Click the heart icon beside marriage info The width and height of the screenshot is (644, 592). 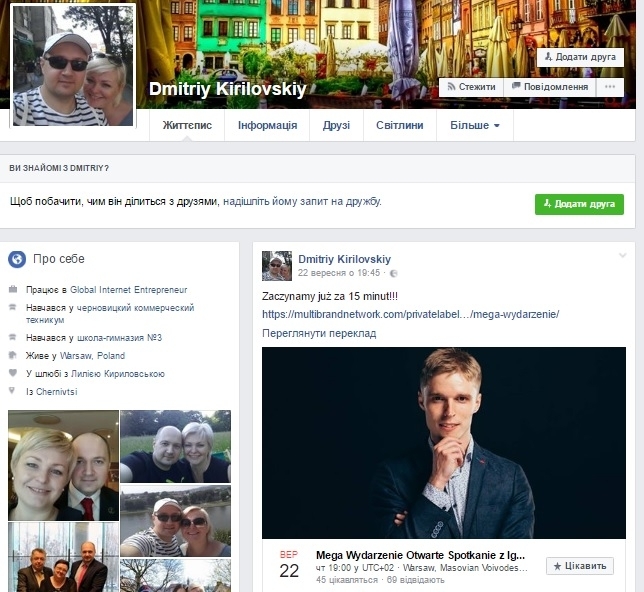(13, 374)
